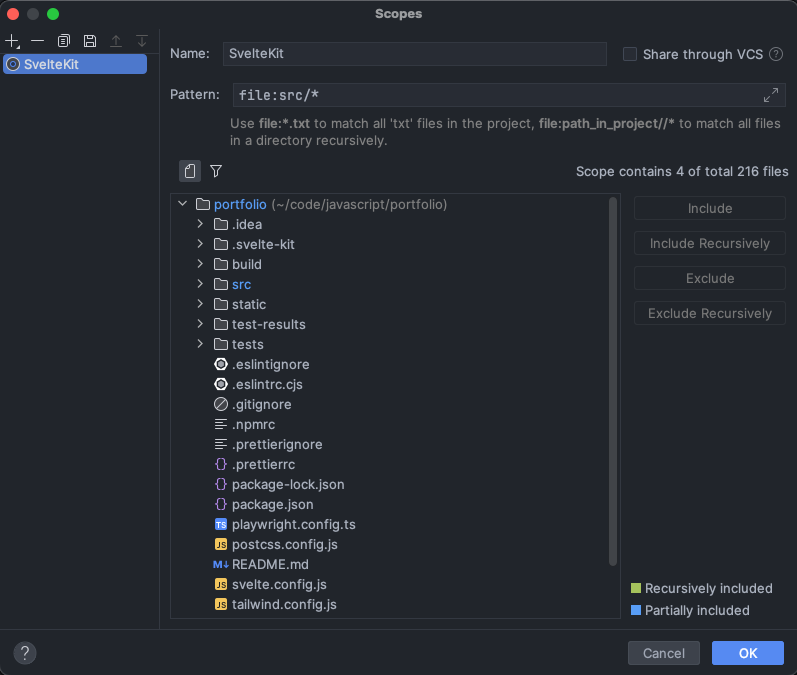
Task: Click the Exclude button
Action: [710, 279]
